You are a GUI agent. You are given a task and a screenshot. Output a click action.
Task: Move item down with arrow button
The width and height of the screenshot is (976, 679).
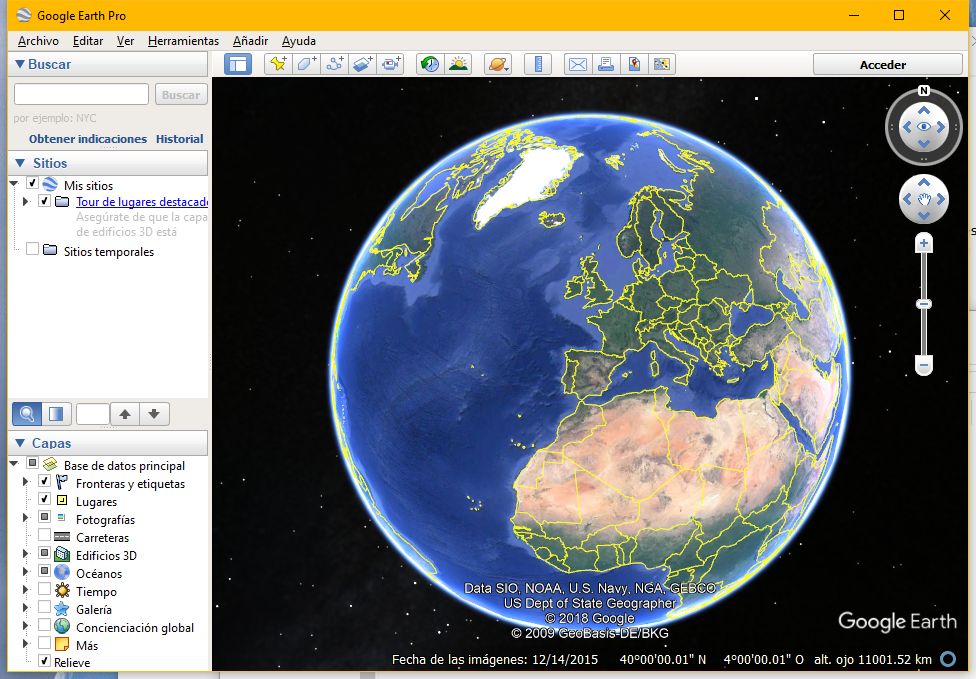[x=154, y=414]
